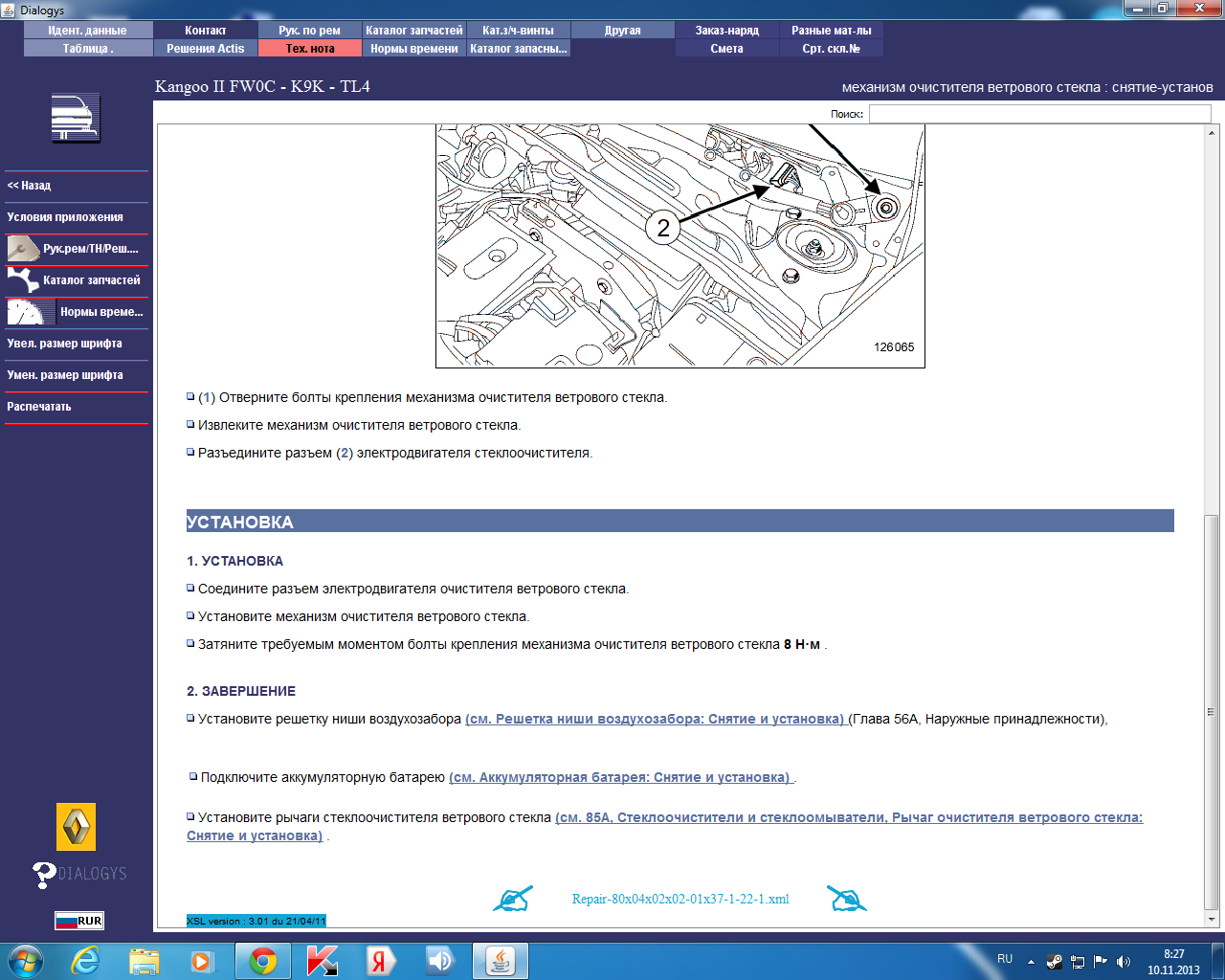Screen dimensions: 1225x980
Task: Open Repair-80x04x02x02-01x37-1-22-1.xml link
Action: coord(680,899)
